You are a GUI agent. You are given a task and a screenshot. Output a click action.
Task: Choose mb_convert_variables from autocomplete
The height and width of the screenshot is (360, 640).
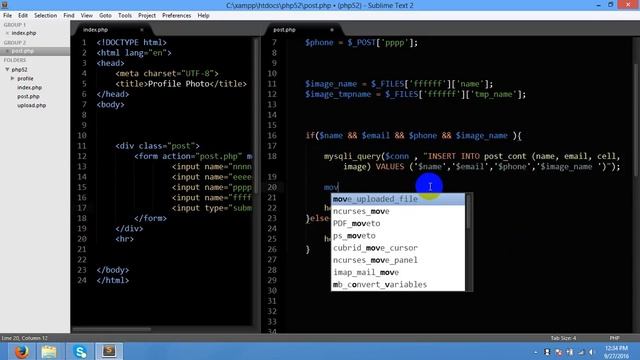coord(398,285)
